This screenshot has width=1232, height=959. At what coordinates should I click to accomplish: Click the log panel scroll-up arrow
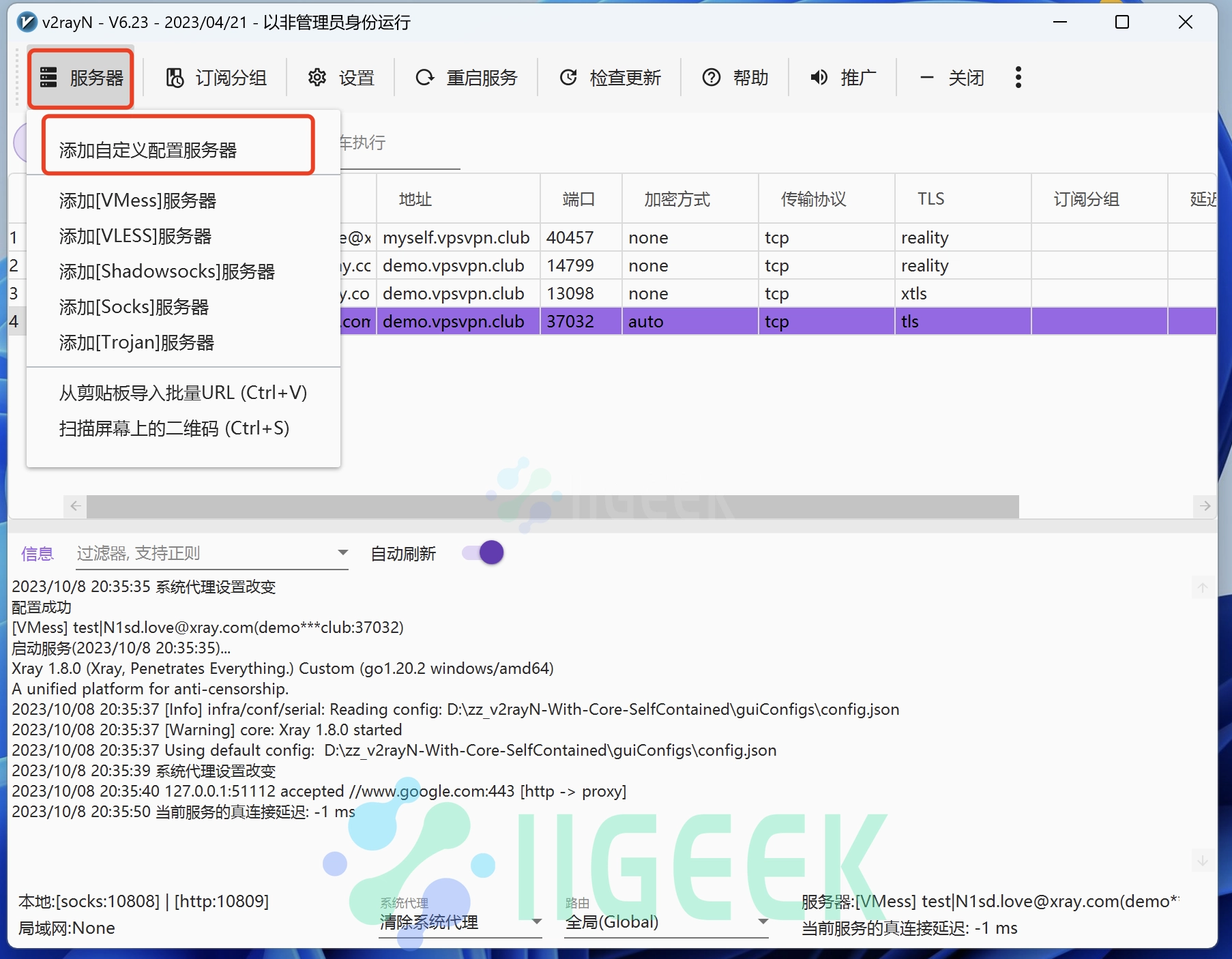[x=1202, y=588]
